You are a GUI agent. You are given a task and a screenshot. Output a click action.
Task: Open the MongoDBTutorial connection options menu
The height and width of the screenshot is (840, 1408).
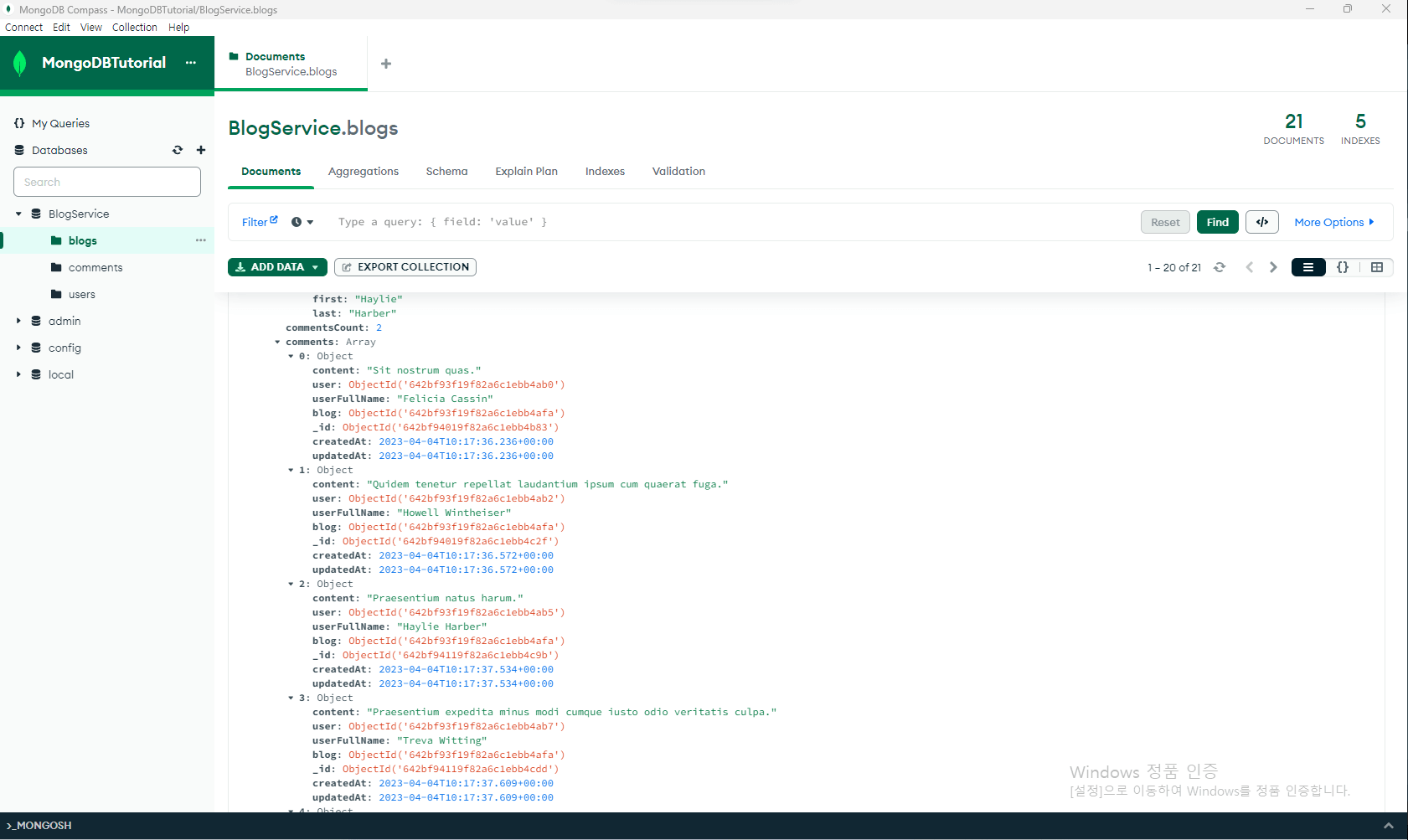tap(191, 63)
